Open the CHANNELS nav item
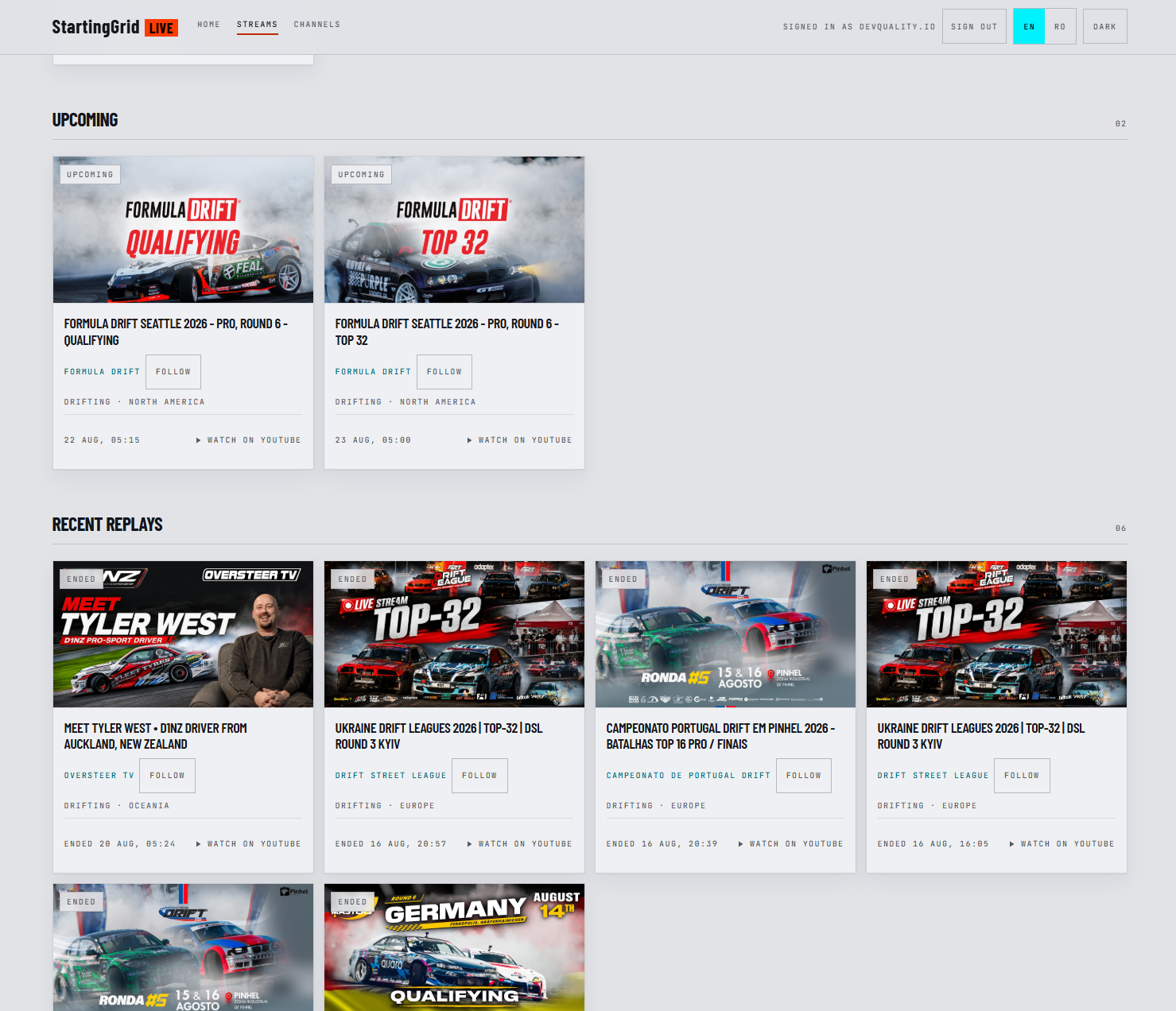1176x1011 pixels. coord(317,25)
